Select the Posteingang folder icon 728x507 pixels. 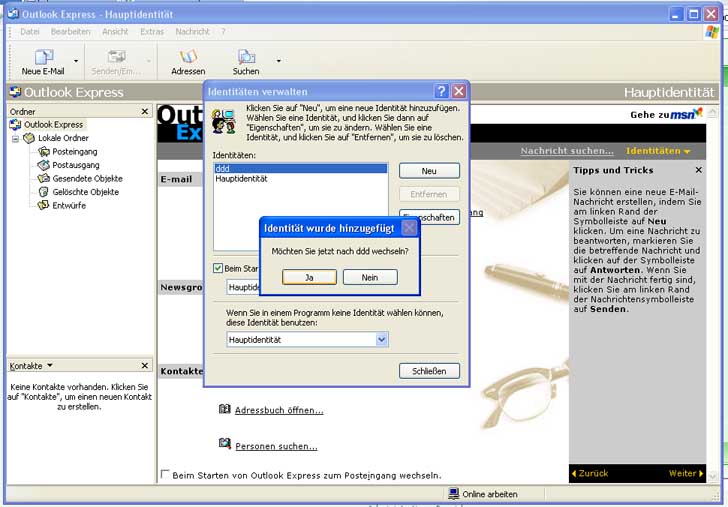[44, 152]
